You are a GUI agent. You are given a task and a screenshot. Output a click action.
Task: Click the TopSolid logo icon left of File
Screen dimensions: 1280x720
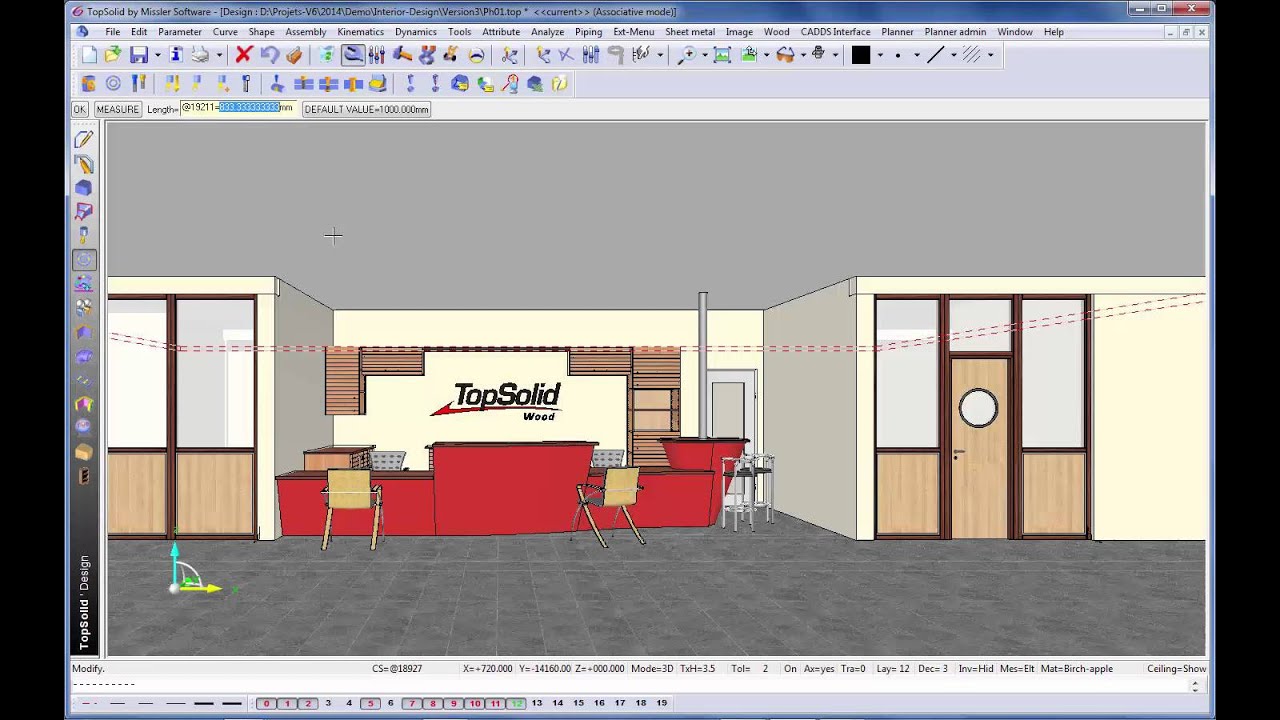point(83,32)
